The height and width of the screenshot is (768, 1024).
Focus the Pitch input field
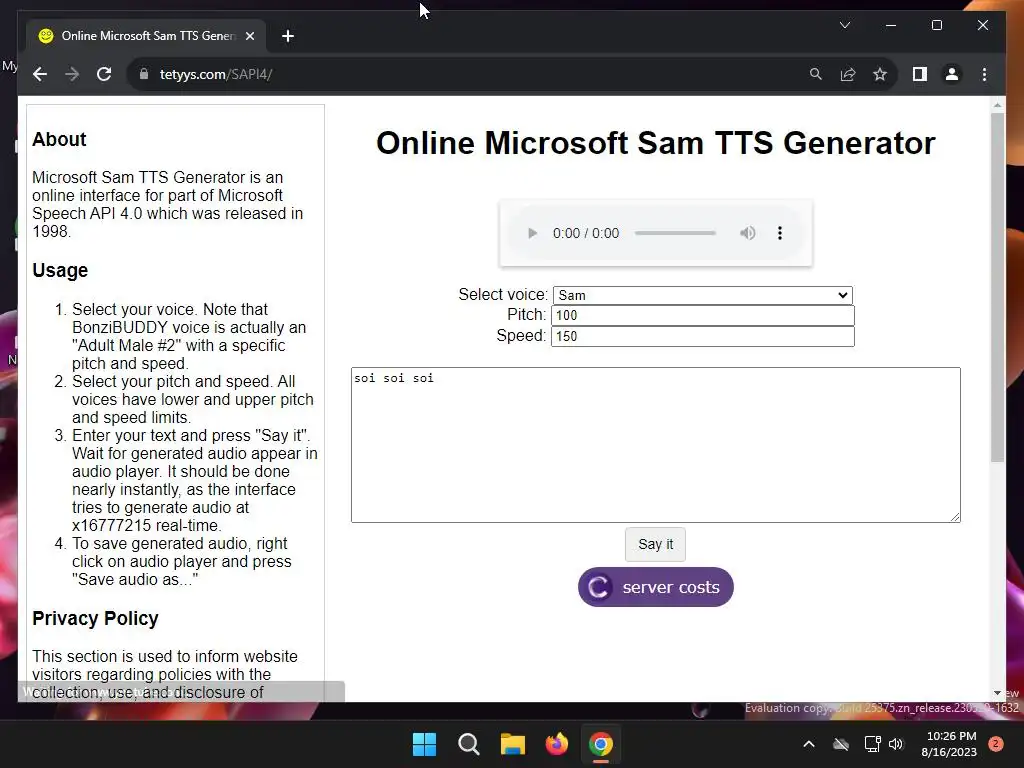(703, 315)
